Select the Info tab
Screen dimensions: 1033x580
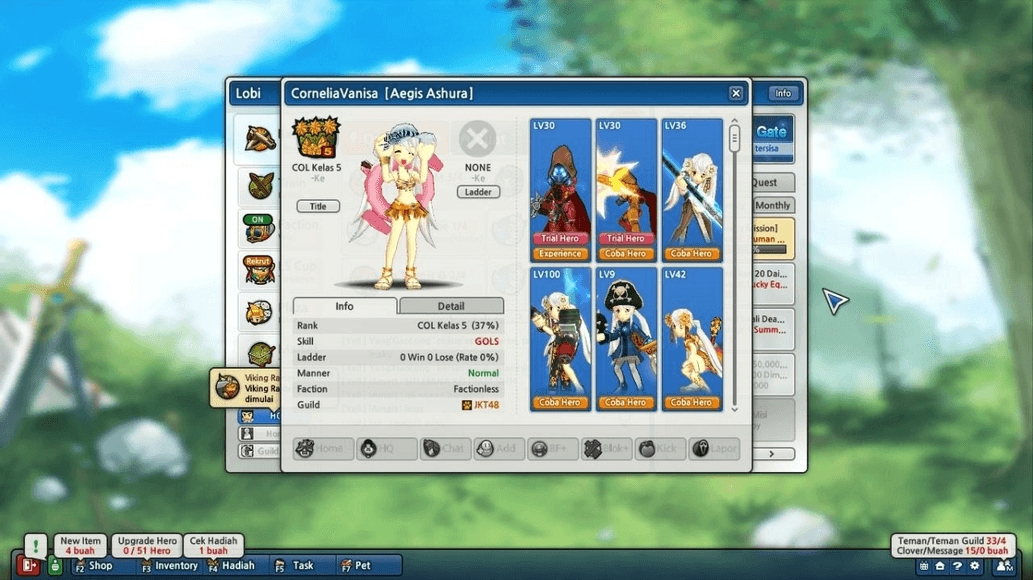[x=344, y=306]
